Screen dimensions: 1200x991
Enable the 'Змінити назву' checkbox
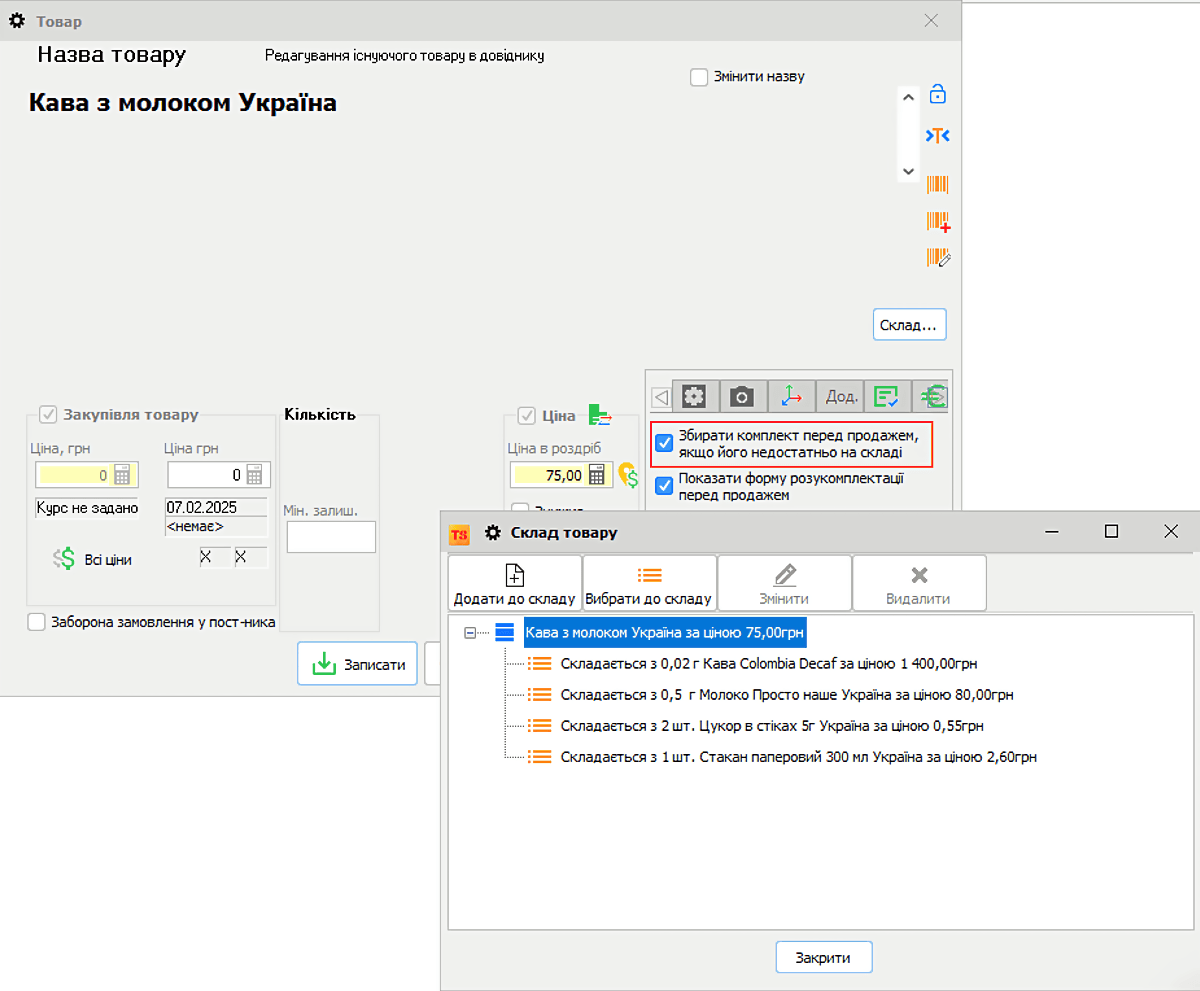click(699, 77)
